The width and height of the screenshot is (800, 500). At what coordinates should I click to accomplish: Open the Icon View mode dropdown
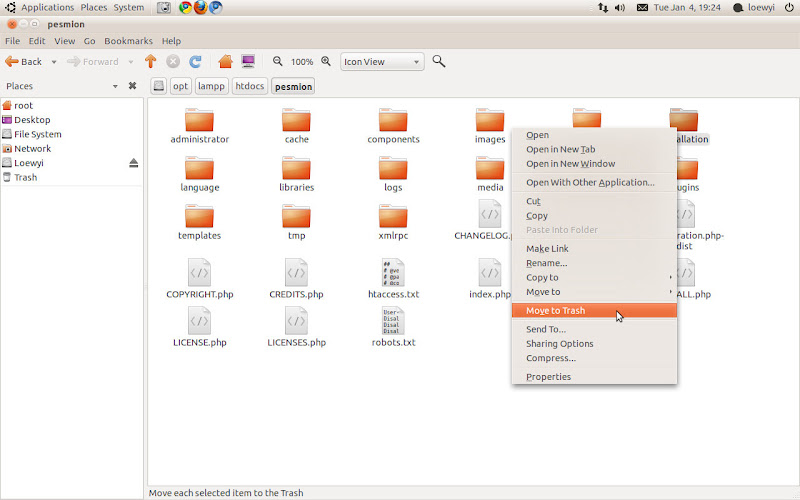click(382, 62)
